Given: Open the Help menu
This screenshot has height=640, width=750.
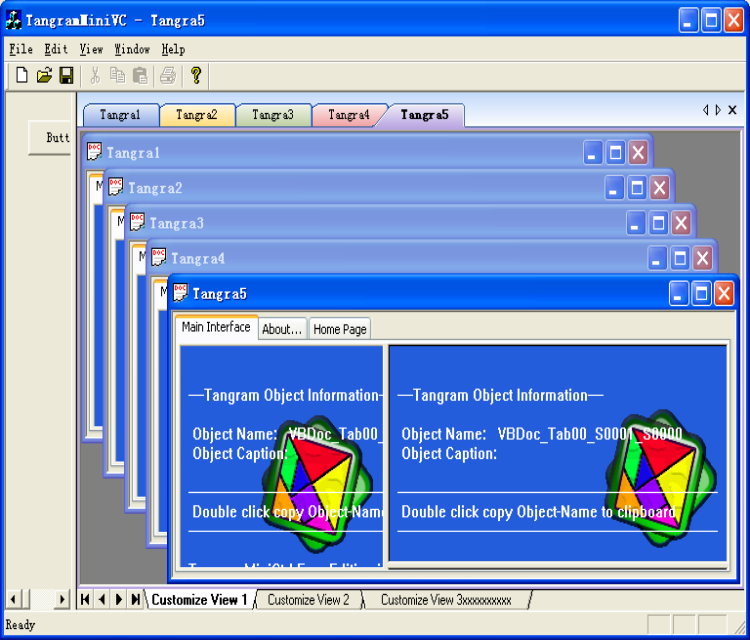Looking at the screenshot, I should click(173, 49).
